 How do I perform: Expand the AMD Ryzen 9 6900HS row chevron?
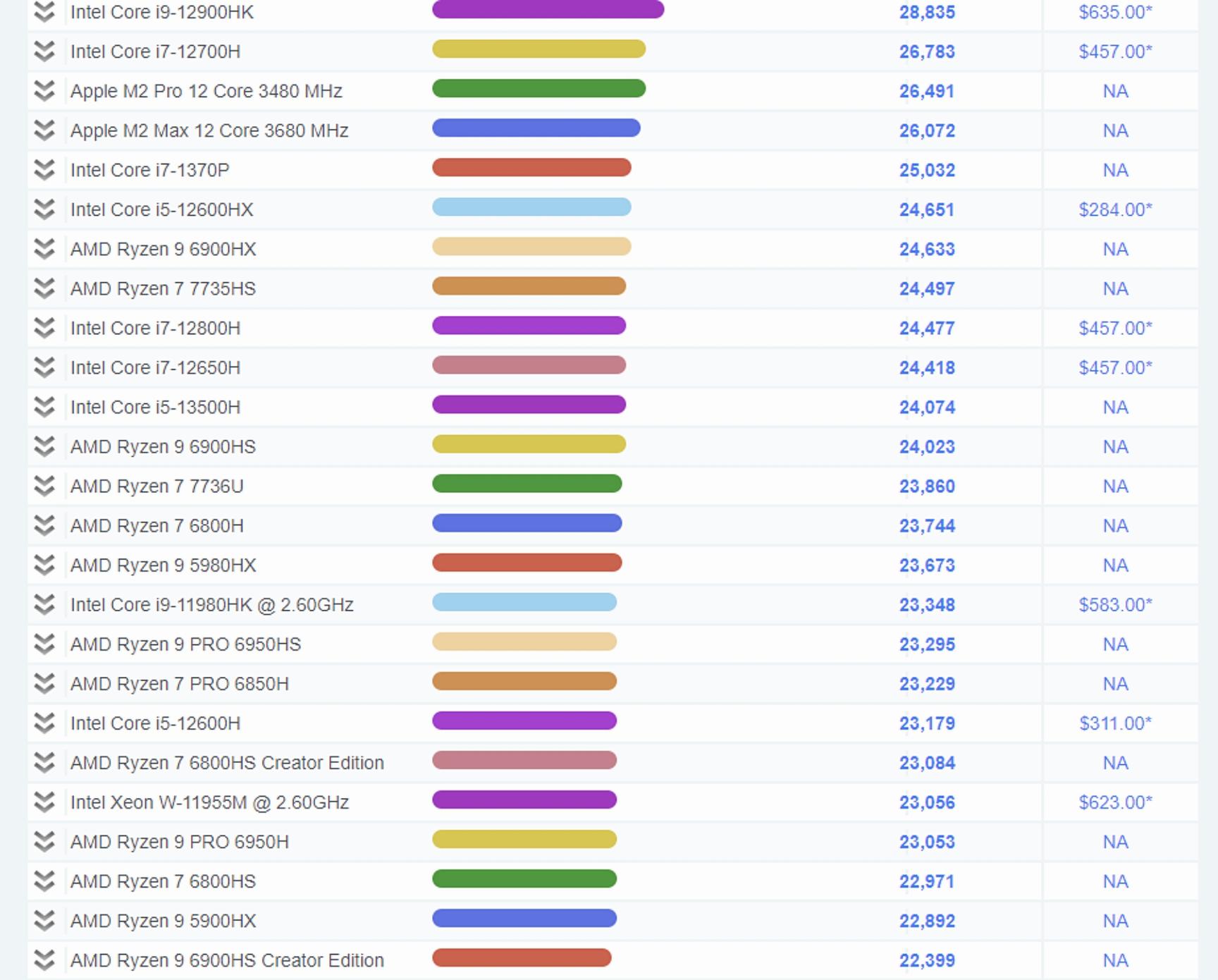pos(44,446)
